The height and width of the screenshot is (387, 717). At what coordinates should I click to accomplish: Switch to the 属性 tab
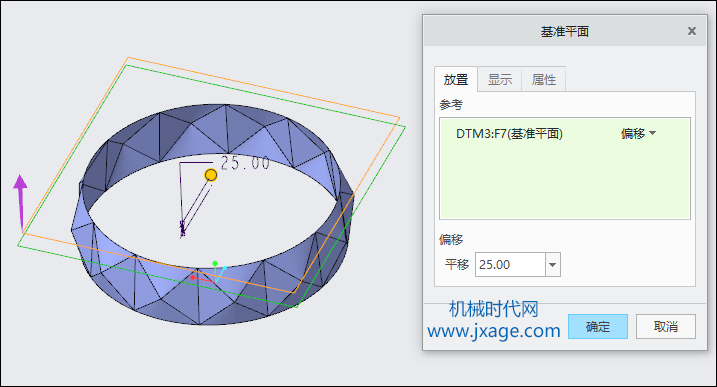(544, 80)
